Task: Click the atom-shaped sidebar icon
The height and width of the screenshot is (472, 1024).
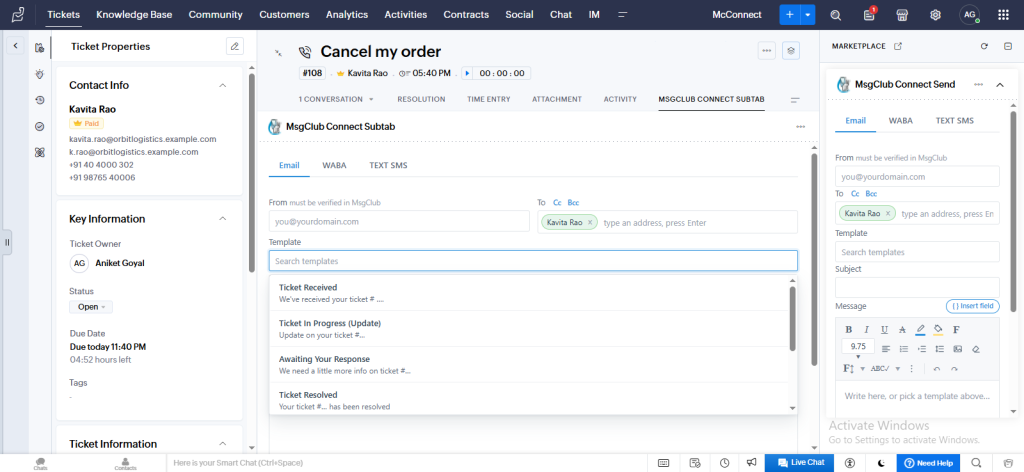Action: 40,152
